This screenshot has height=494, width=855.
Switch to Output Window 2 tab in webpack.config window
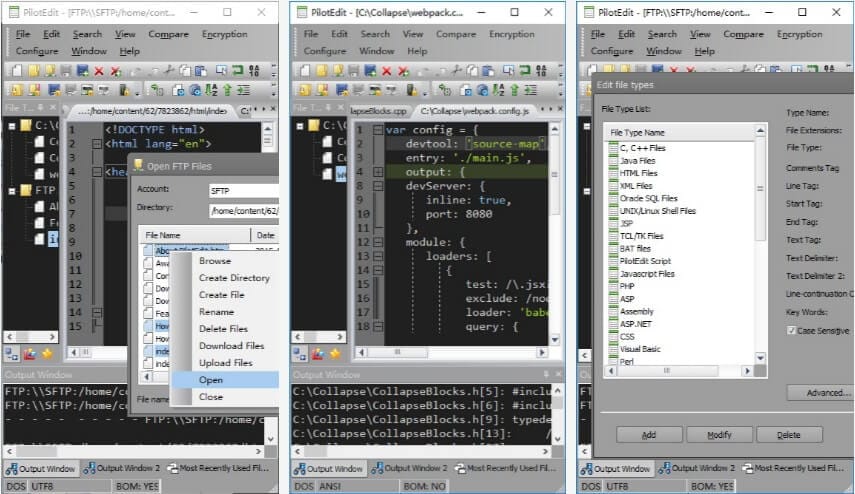pyautogui.click(x=409, y=468)
